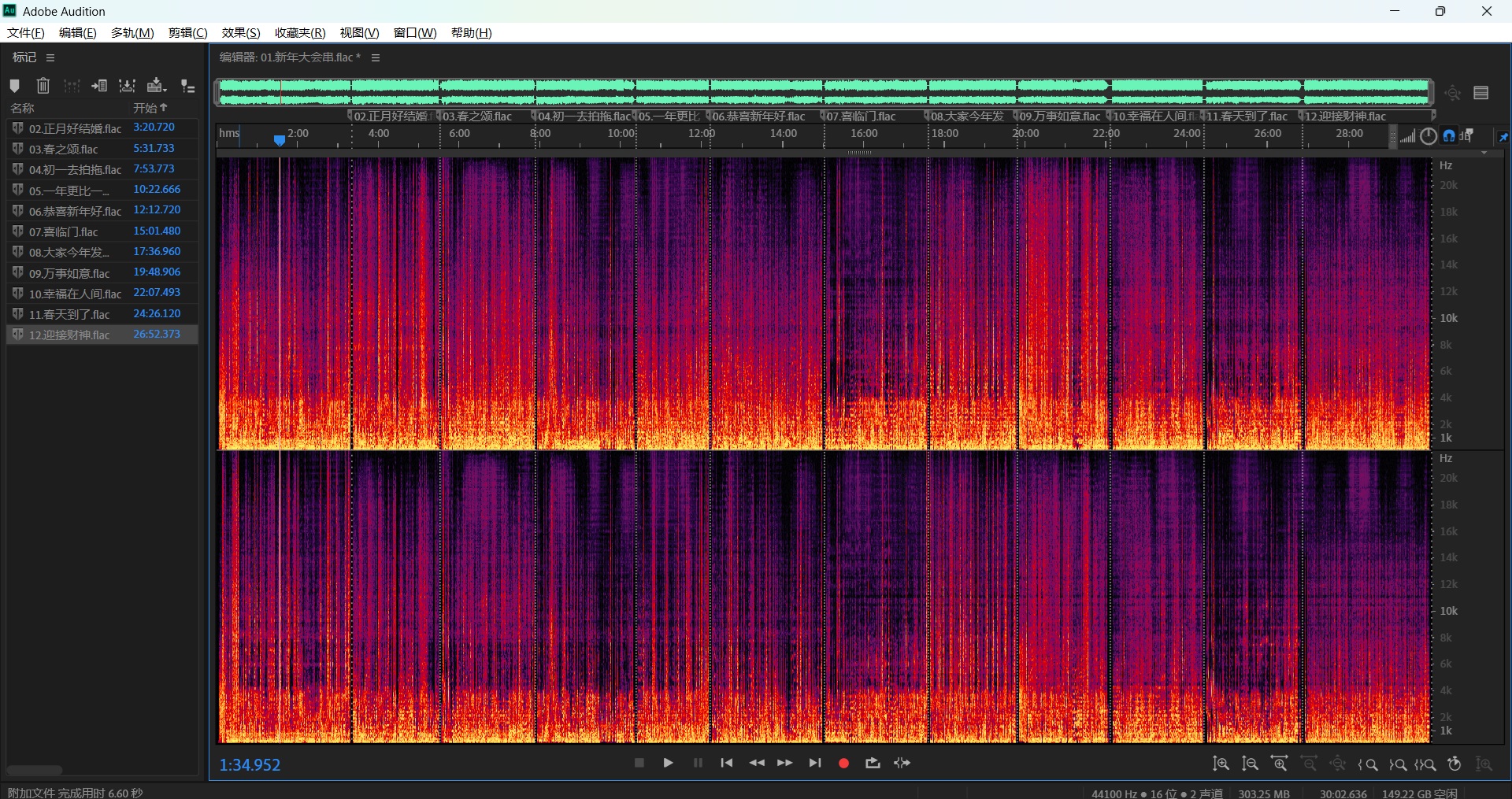Toggle loop playback button
The height and width of the screenshot is (799, 1512).
[x=873, y=763]
